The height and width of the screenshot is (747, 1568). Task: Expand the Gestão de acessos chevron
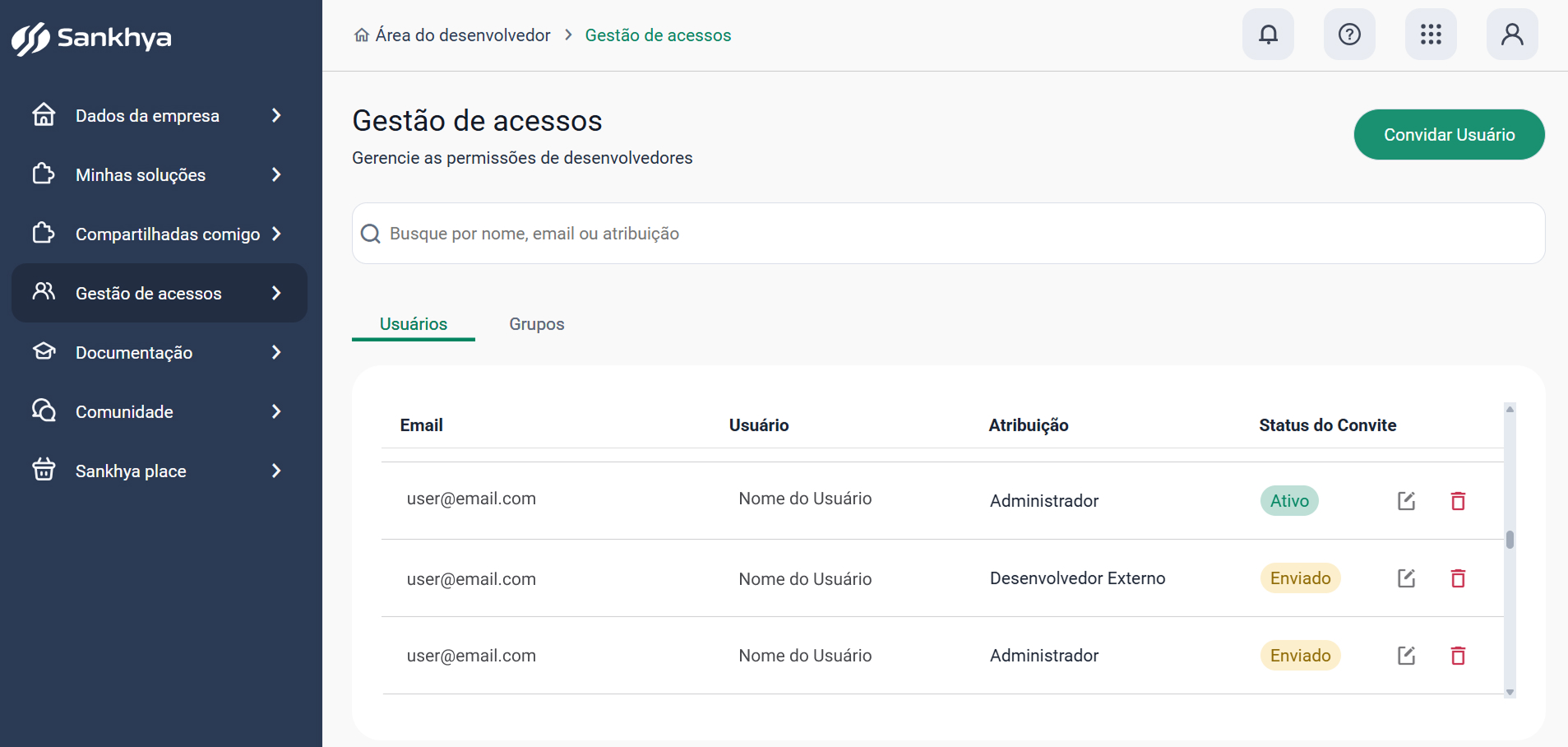(x=276, y=293)
